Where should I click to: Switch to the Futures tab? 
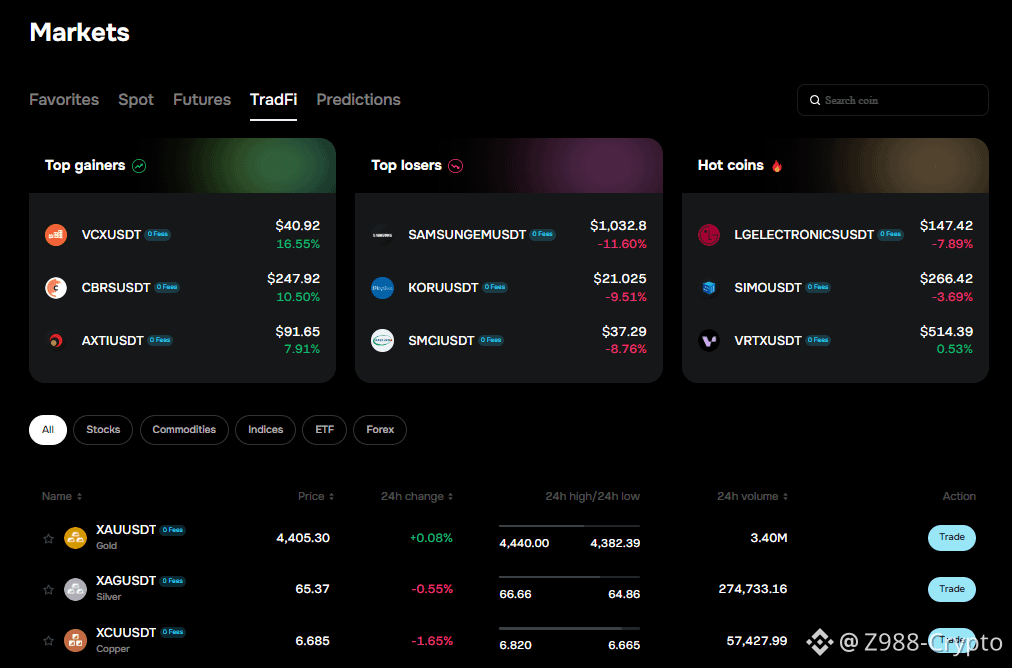tap(202, 99)
